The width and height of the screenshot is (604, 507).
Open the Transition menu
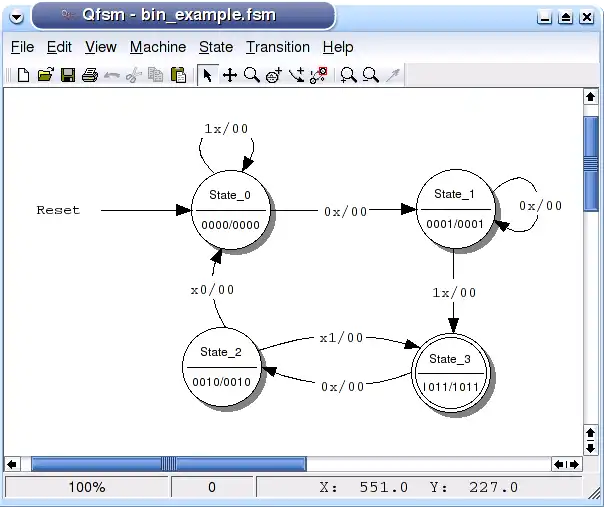point(278,47)
